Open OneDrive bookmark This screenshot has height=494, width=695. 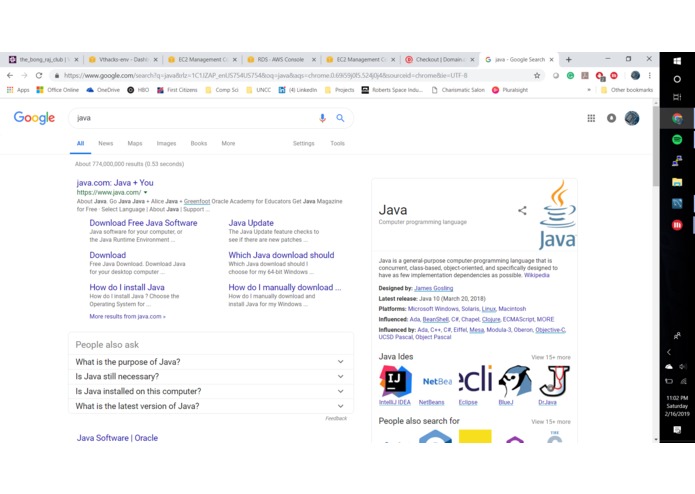click(103, 90)
